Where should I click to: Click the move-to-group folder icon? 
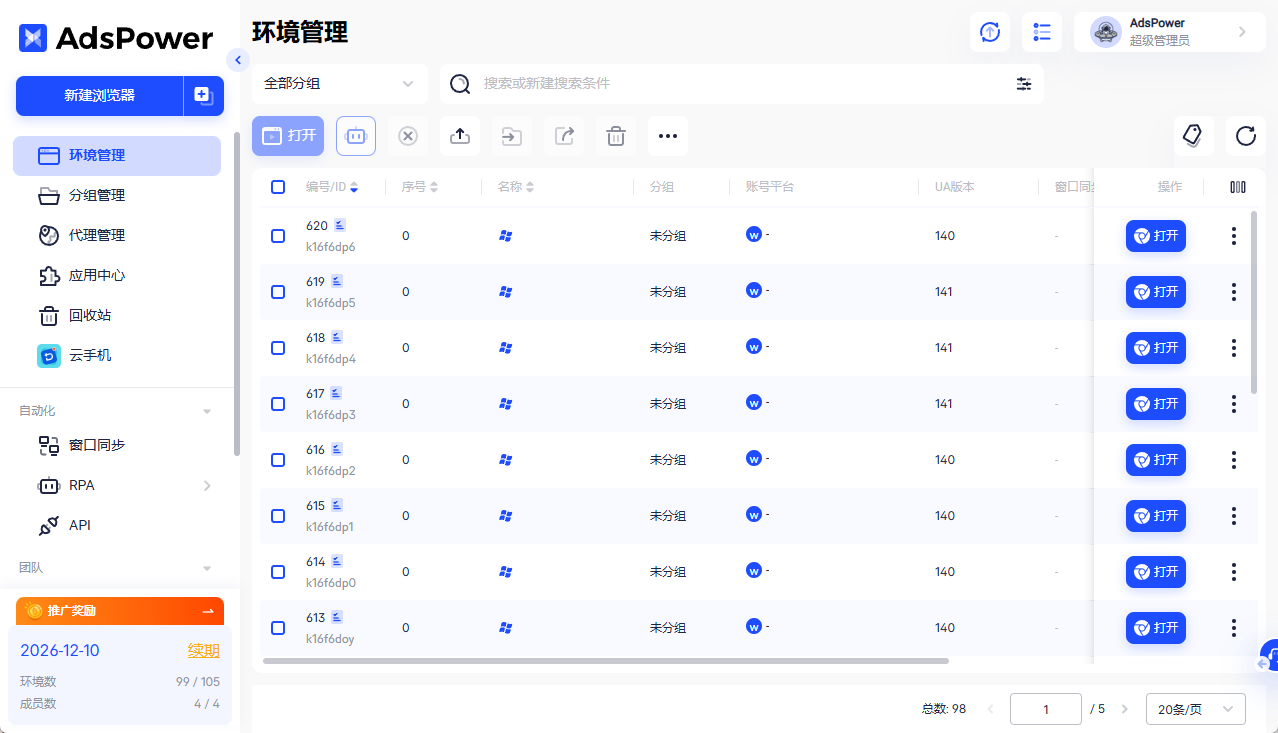[x=511, y=135]
